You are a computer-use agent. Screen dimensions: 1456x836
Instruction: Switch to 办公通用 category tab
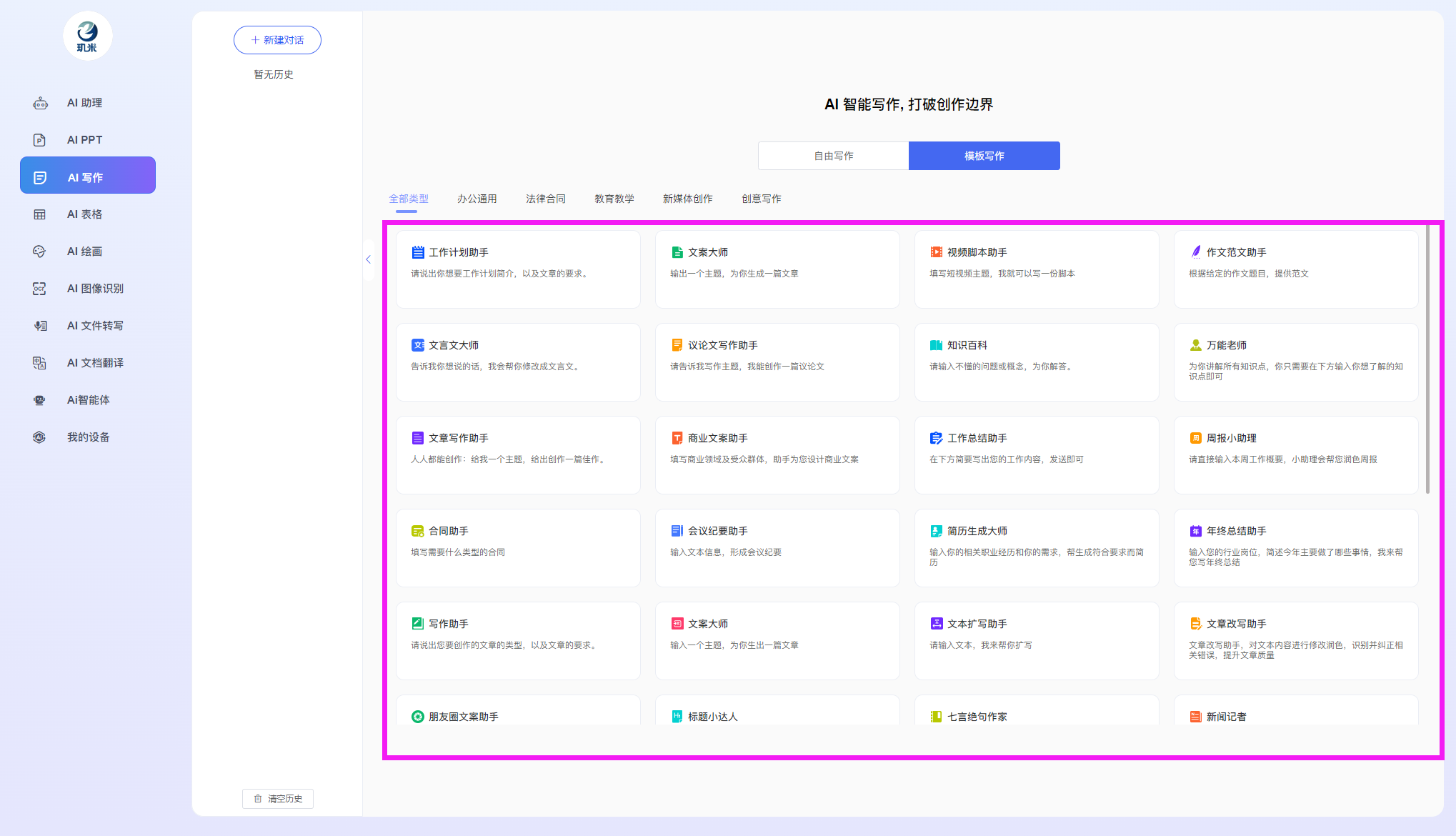477,199
